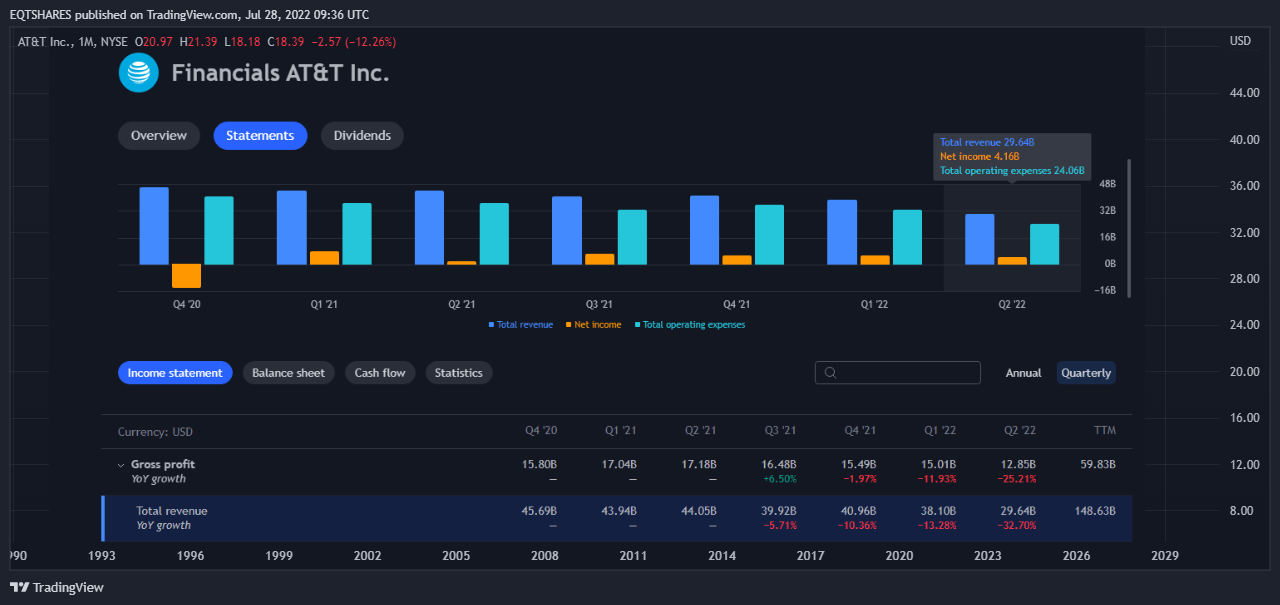Click the TTM column header
The height and width of the screenshot is (605, 1280).
(x=1105, y=431)
